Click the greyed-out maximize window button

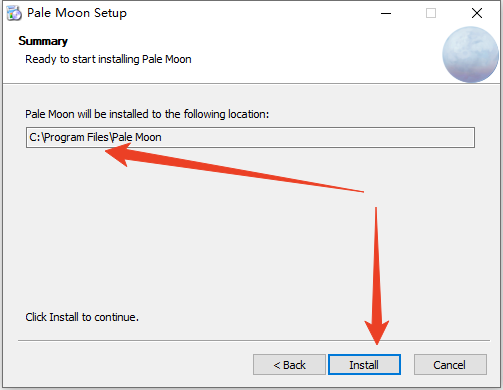click(431, 13)
